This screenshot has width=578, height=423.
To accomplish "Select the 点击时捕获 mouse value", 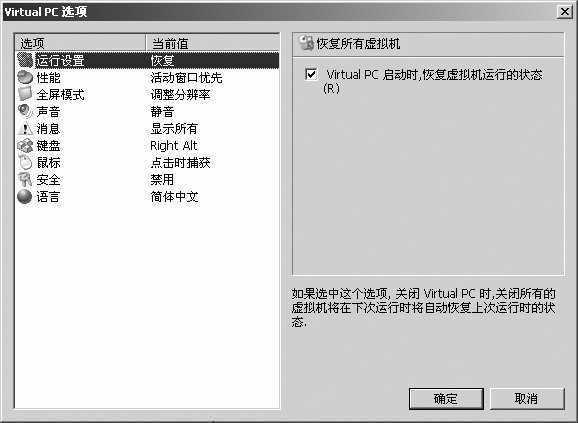I will pyautogui.click(x=180, y=163).
